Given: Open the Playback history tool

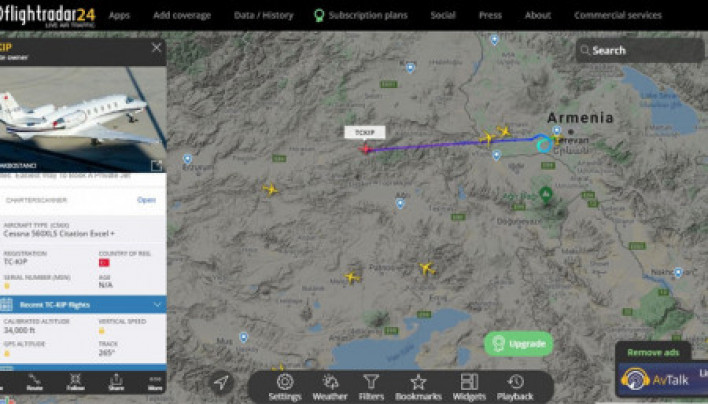Looking at the screenshot, I should [x=515, y=387].
